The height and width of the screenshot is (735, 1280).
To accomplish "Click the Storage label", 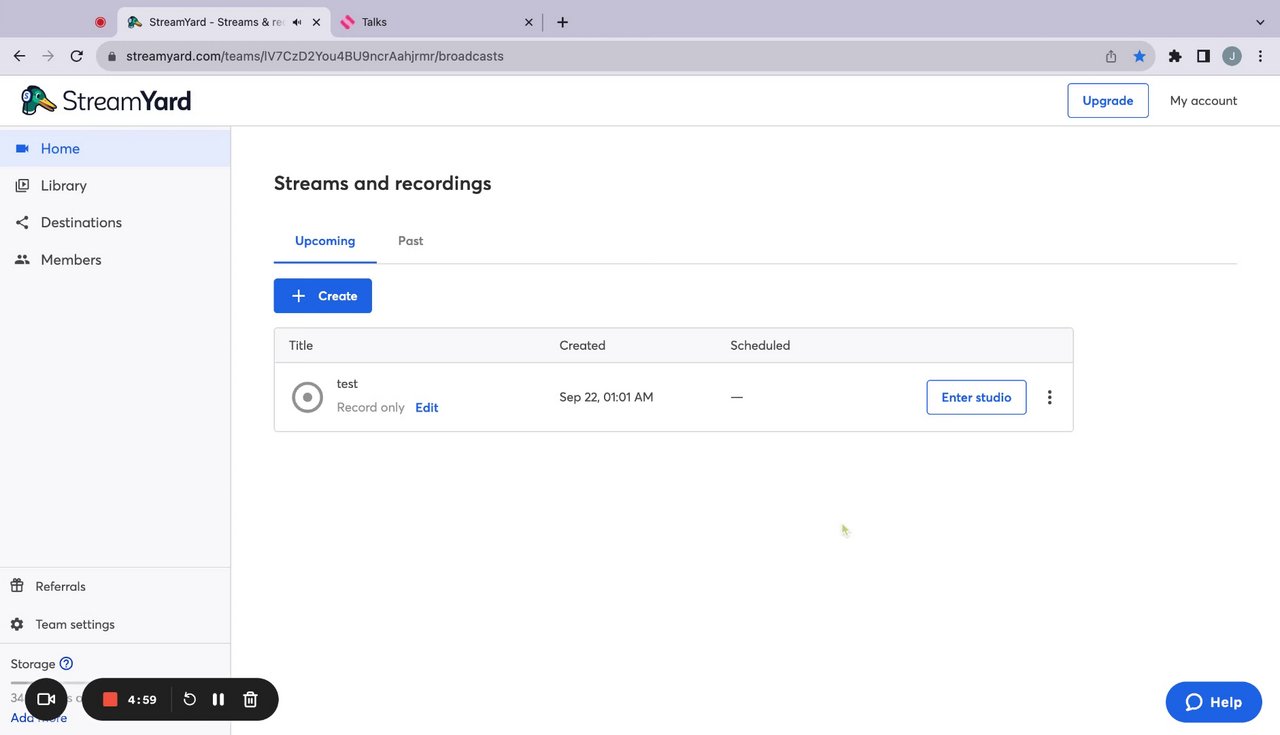I will click(33, 663).
